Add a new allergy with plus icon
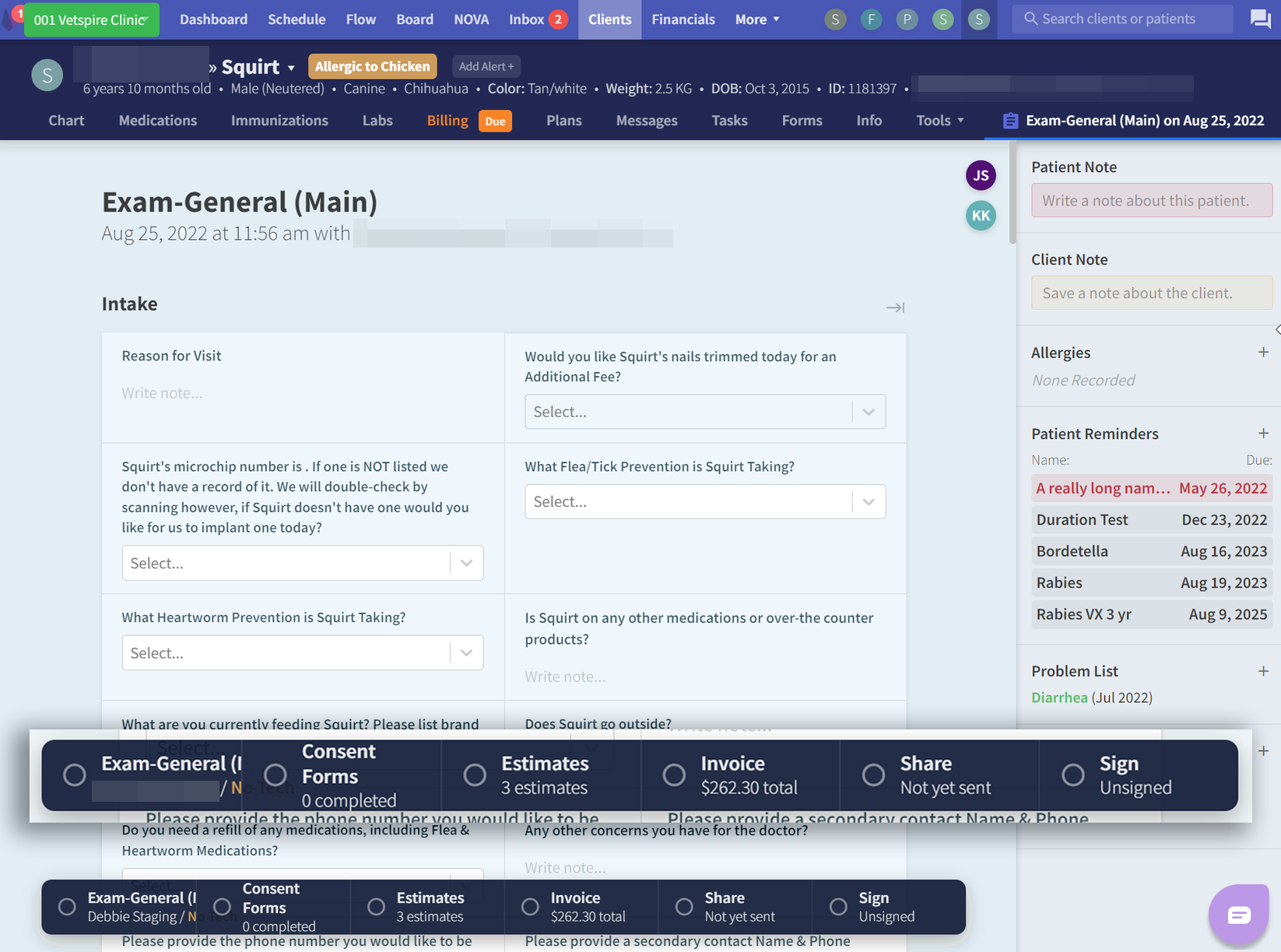Screen dimensions: 1281x952 click(x=1262, y=353)
